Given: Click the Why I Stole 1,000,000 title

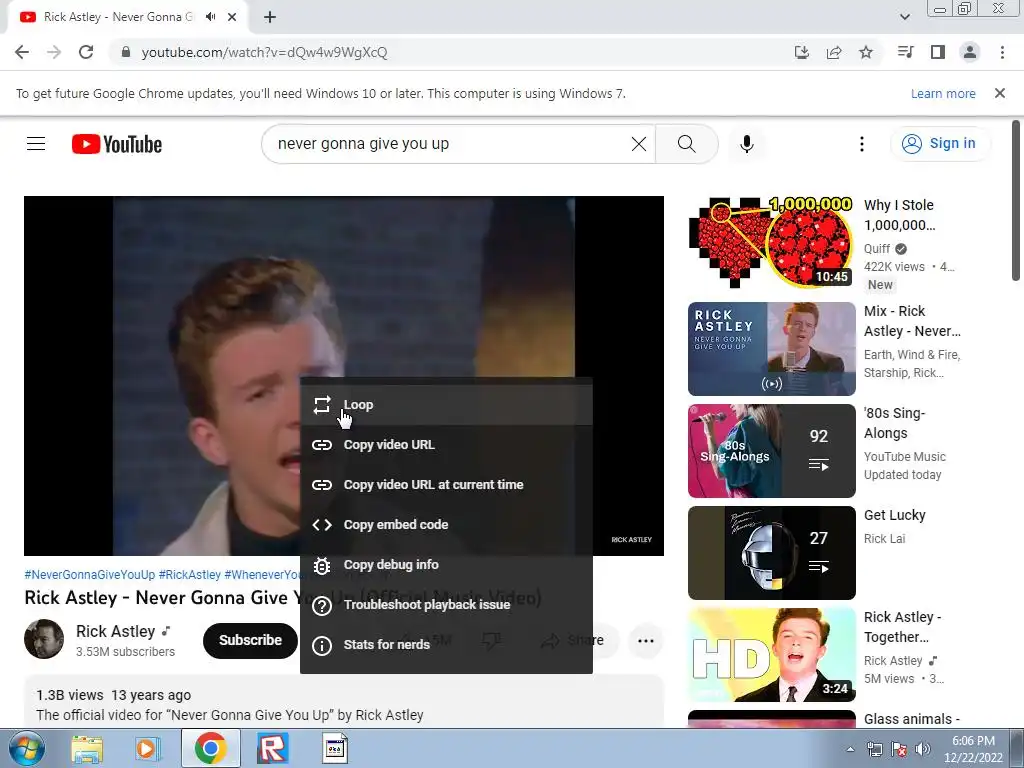Looking at the screenshot, I should 899,215.
